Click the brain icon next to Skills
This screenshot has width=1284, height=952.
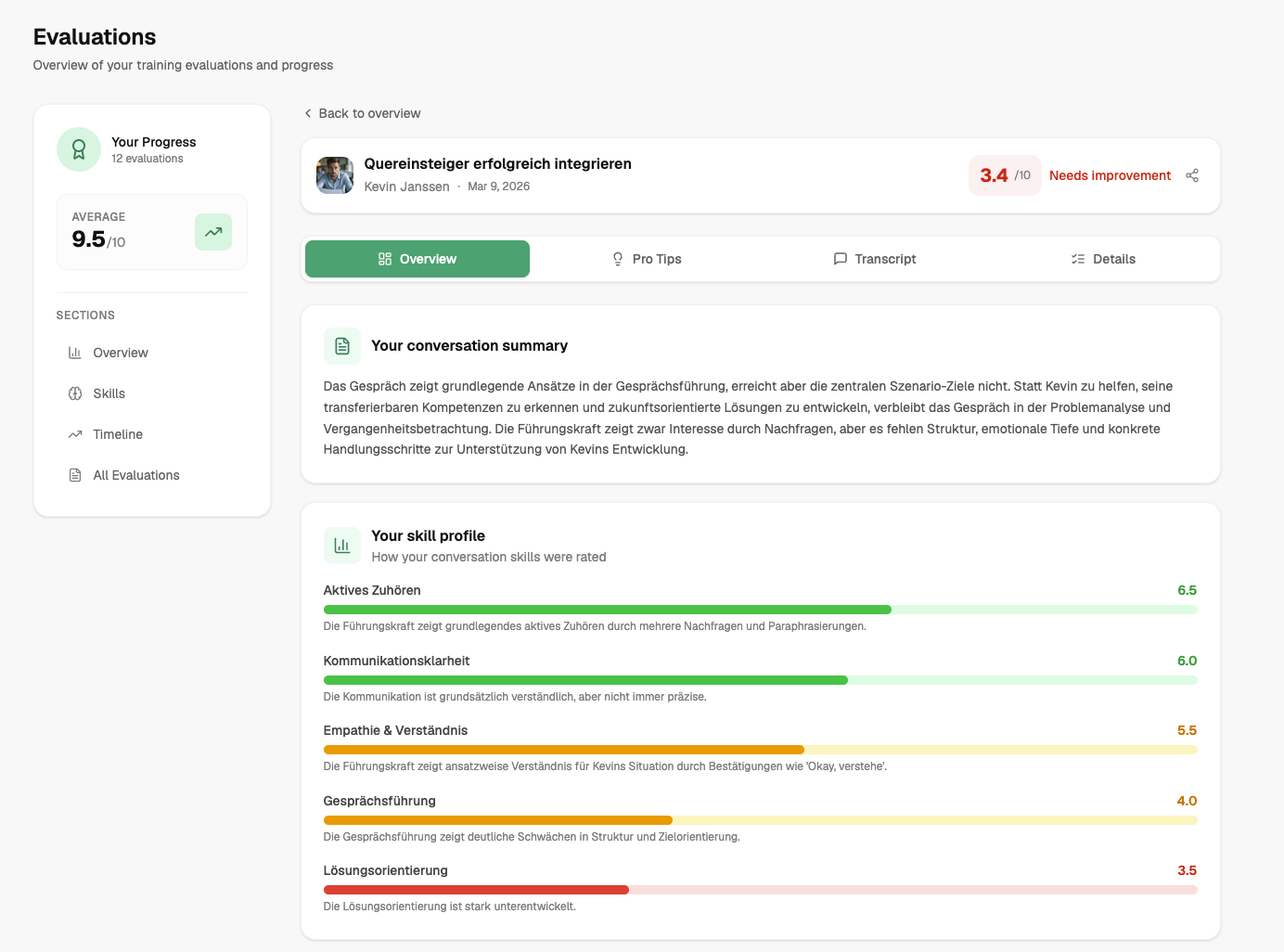(75, 393)
